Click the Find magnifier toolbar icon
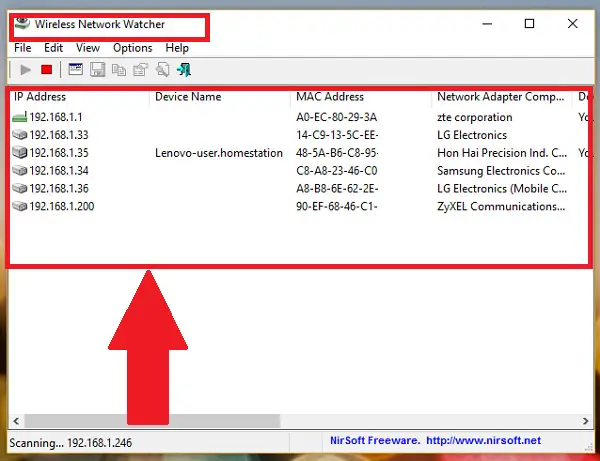The width and height of the screenshot is (600, 461). click(163, 70)
